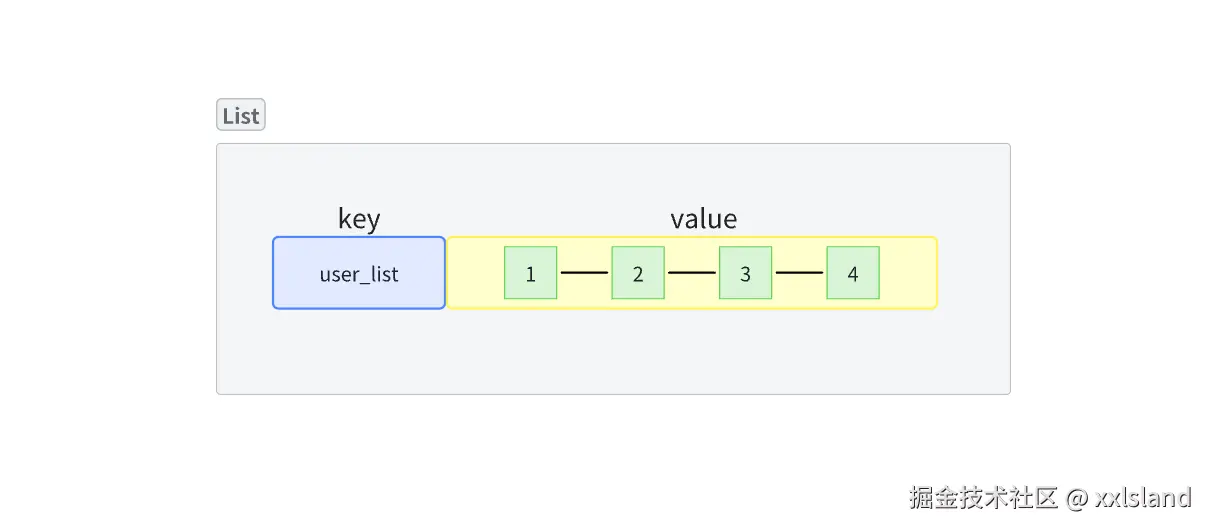
Task: Open the xxlsland username in watermark
Action: point(1144,498)
